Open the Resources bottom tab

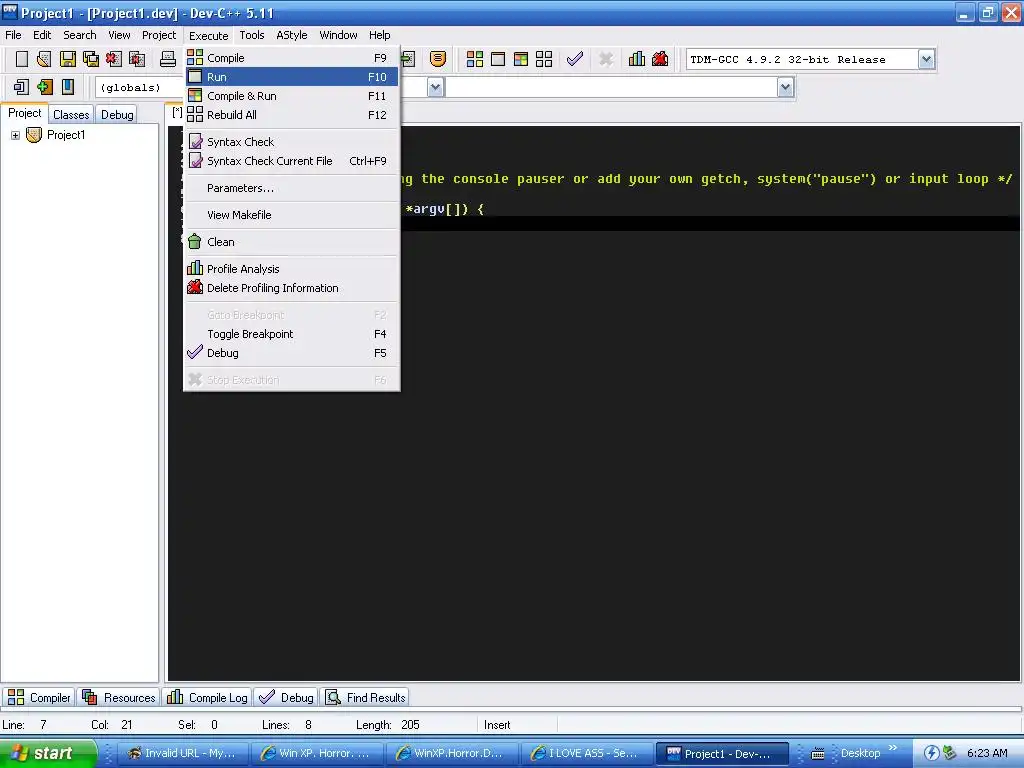coord(119,697)
